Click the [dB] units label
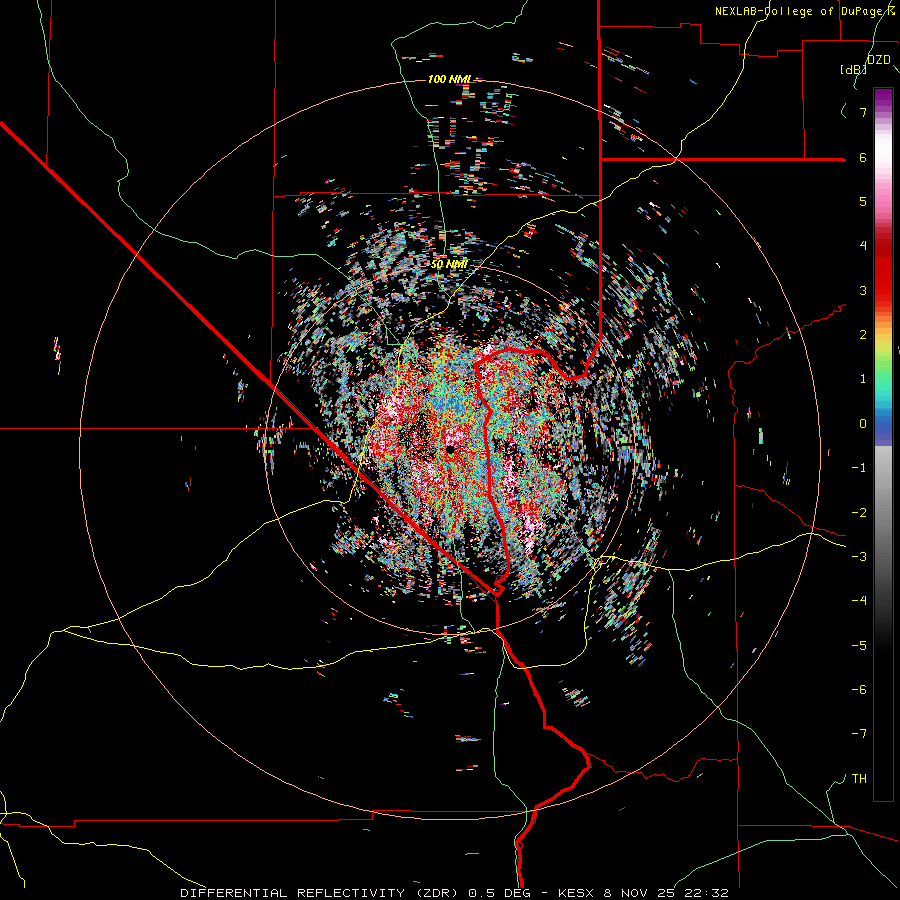900x900 pixels. [853, 70]
